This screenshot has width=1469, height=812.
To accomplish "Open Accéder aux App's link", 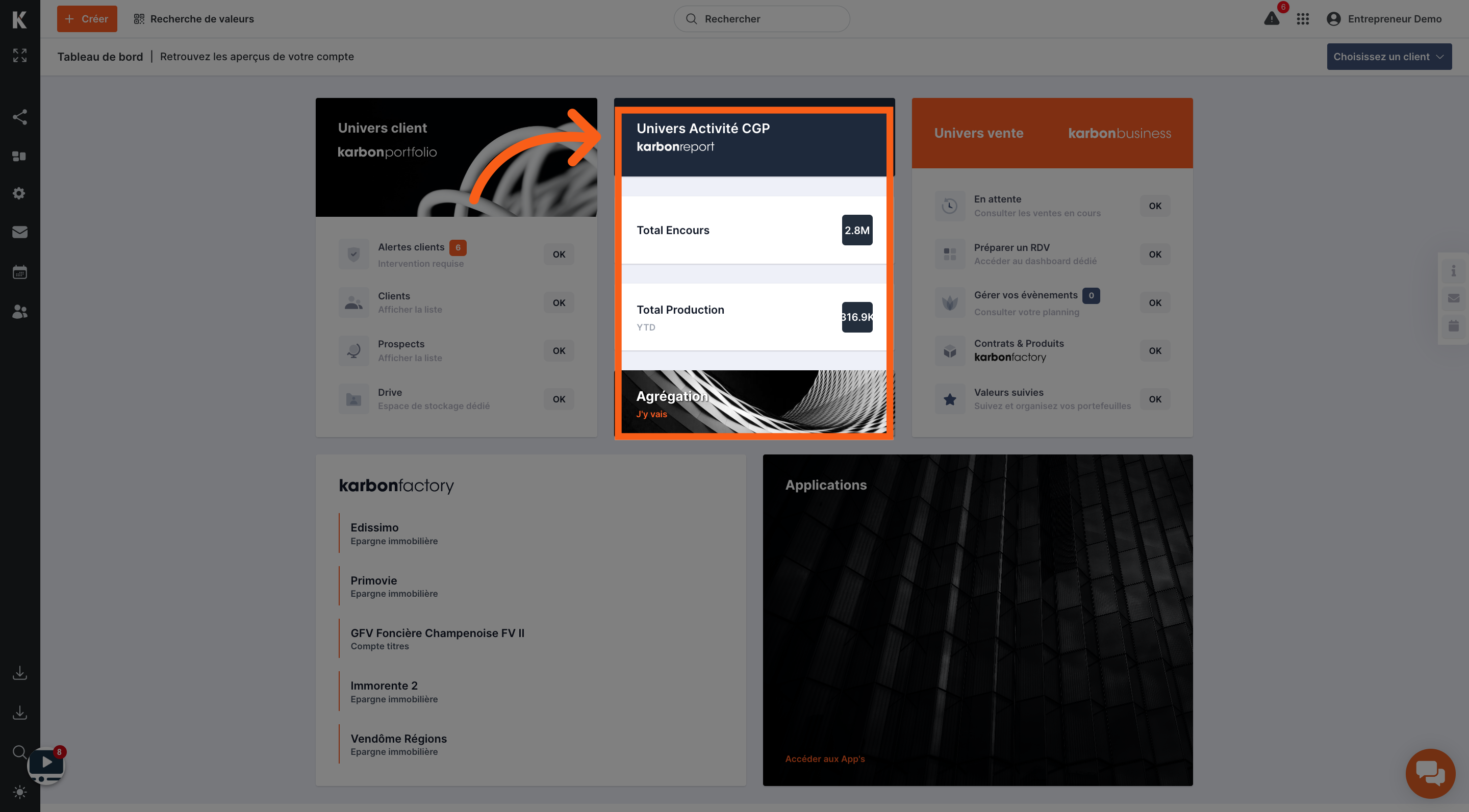I will pyautogui.click(x=825, y=758).
